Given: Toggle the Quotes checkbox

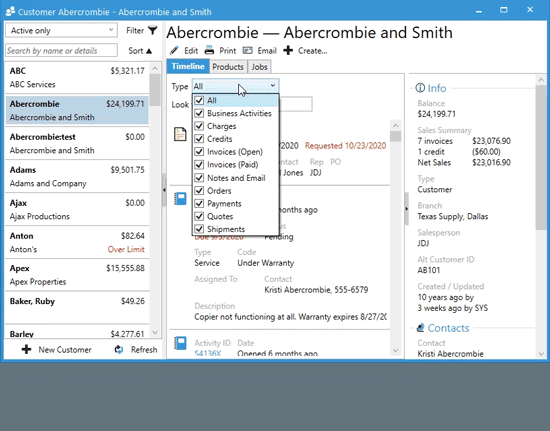Looking at the screenshot, I should (199, 216).
